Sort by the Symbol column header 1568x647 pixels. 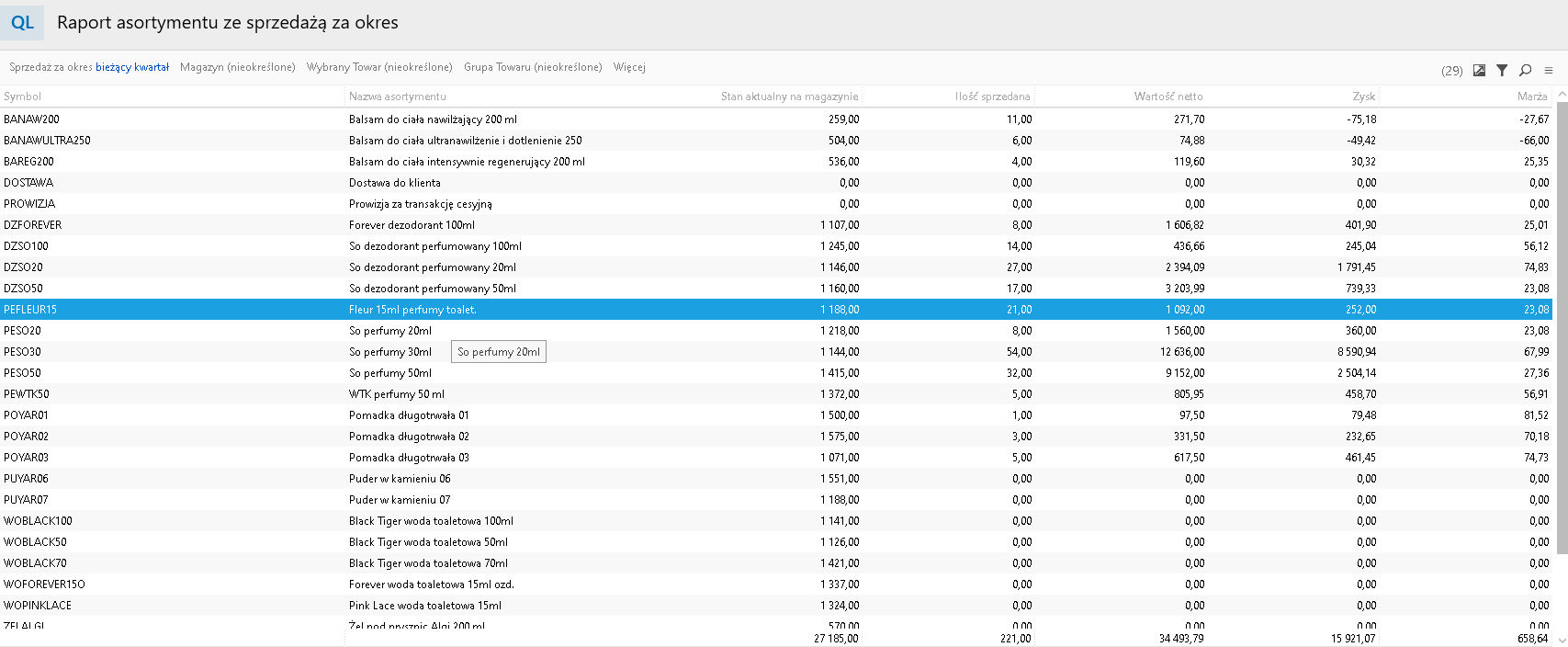point(23,96)
